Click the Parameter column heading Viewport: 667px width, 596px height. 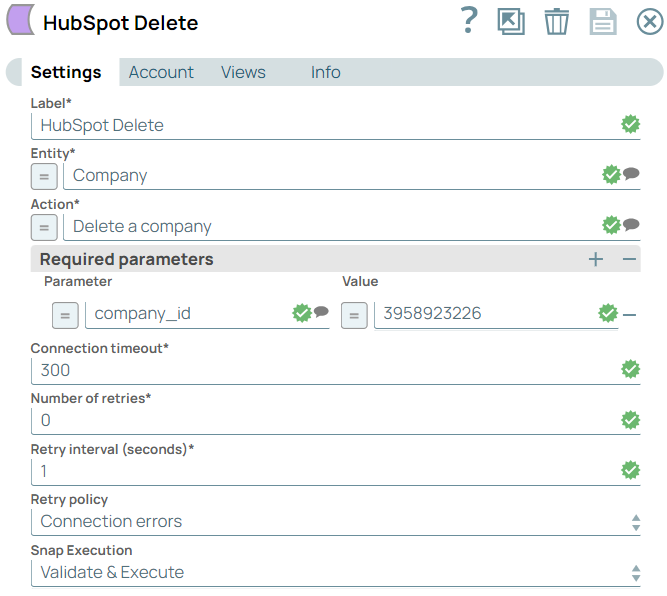tap(78, 282)
